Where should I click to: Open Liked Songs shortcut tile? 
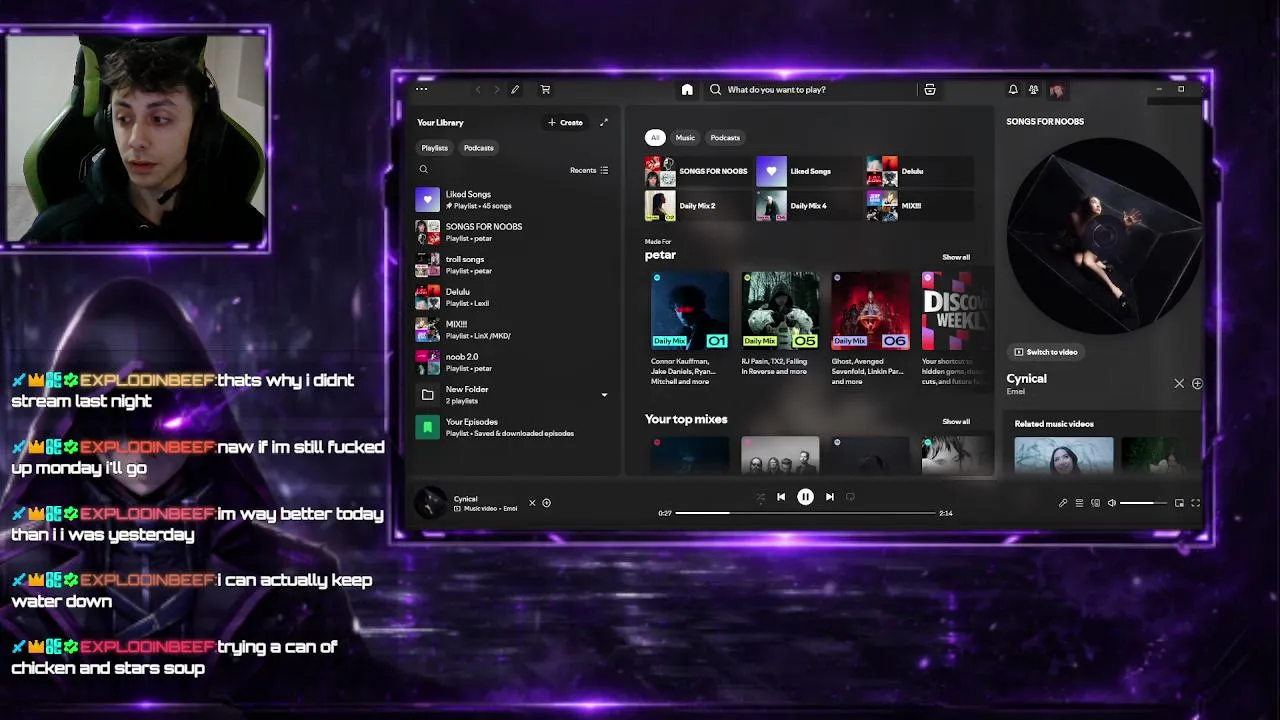pos(809,171)
